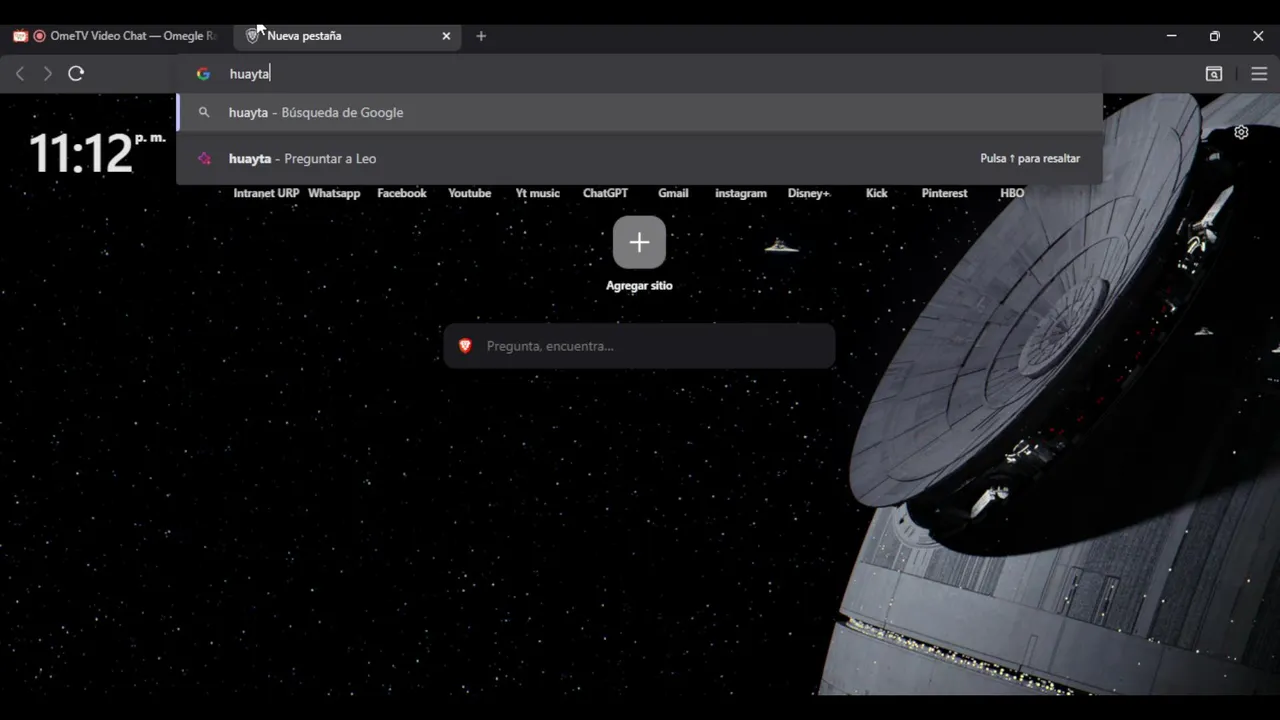This screenshot has width=1280, height=720.
Task: Open new tab with the plus button
Action: tap(481, 36)
